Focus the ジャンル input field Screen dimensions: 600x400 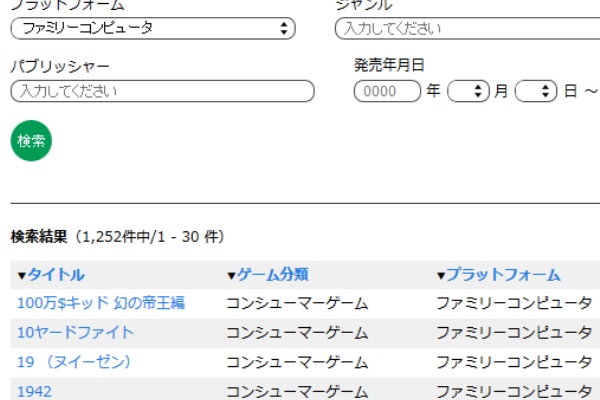[x=467, y=28]
